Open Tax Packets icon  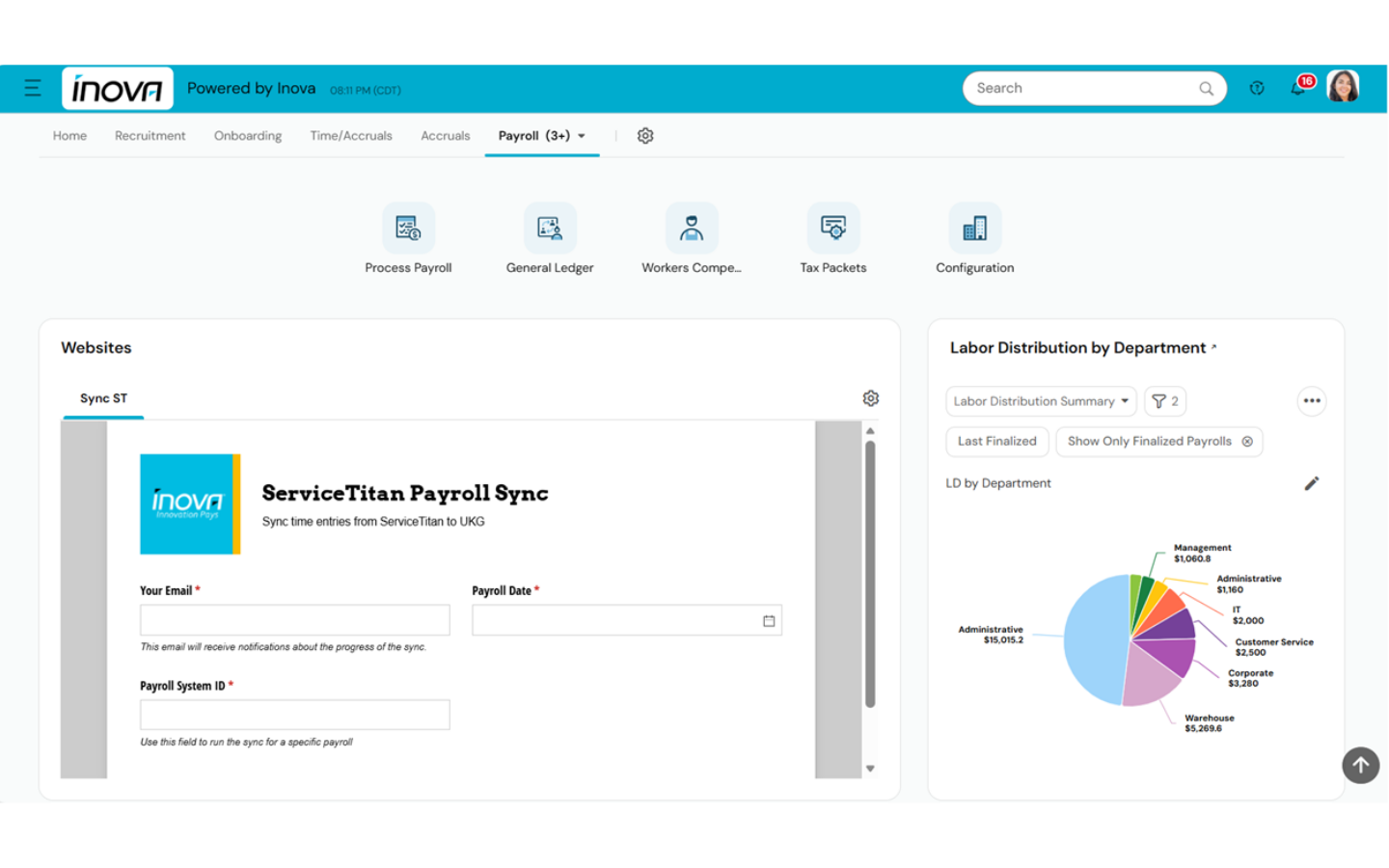(x=833, y=228)
